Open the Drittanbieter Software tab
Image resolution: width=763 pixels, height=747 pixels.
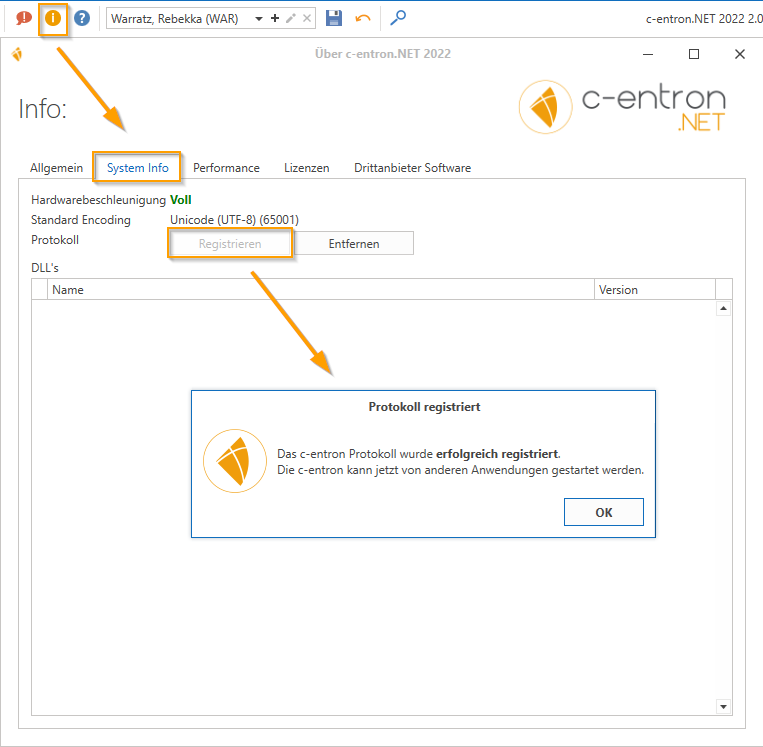(x=412, y=168)
